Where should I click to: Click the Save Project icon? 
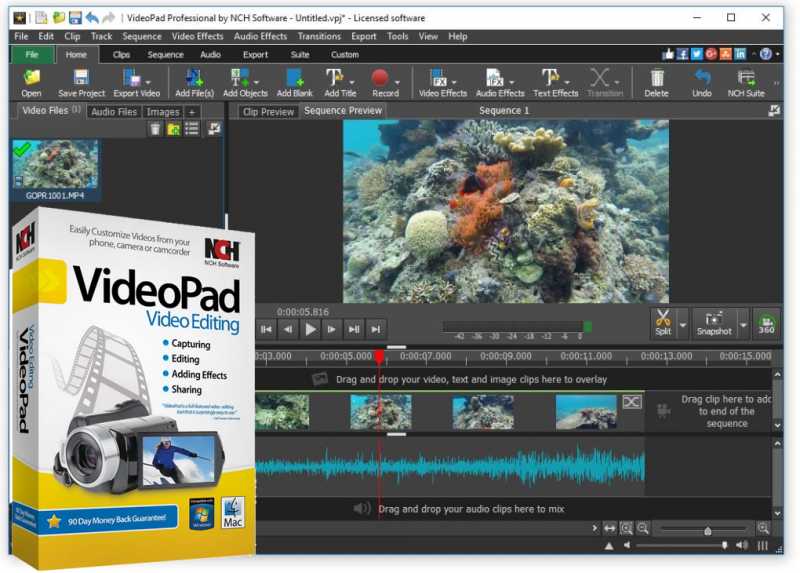coord(81,83)
